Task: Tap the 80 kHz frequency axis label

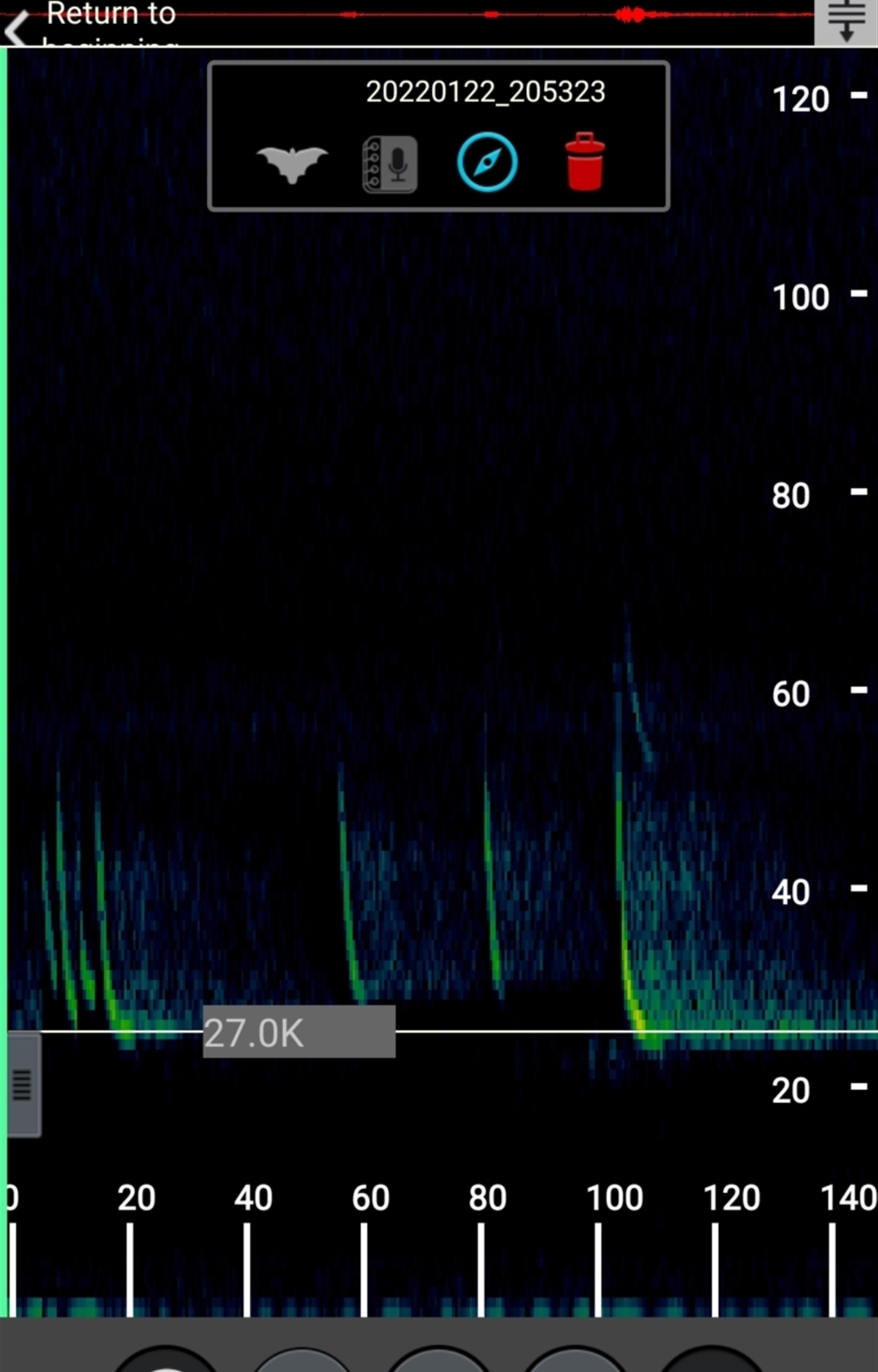Action: point(791,495)
